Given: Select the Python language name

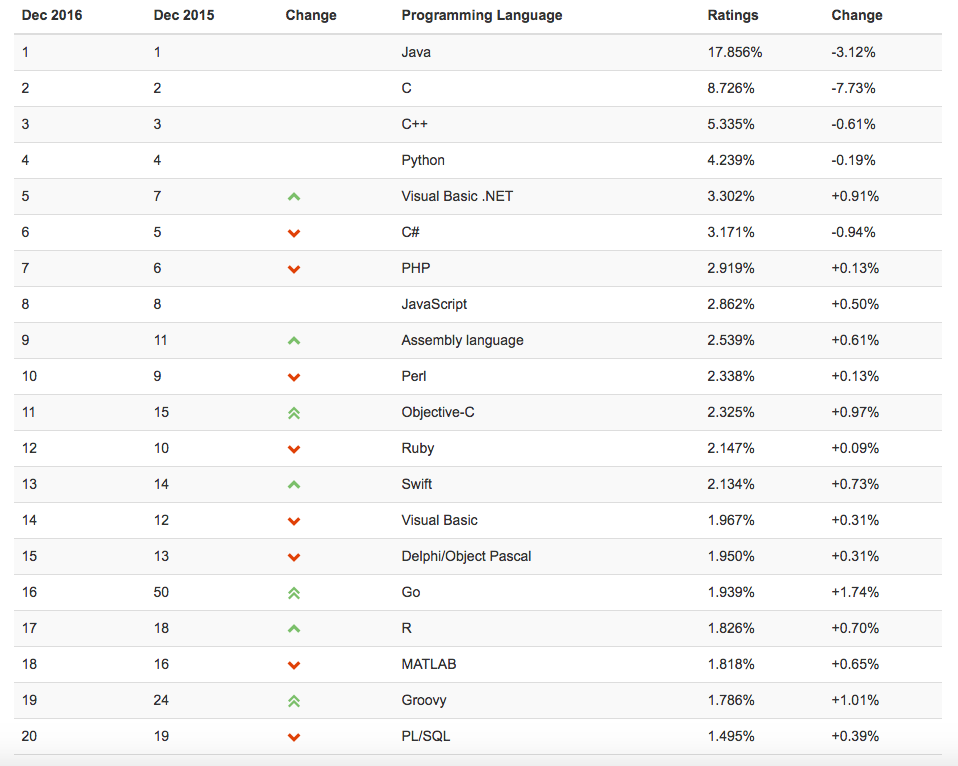Looking at the screenshot, I should (423, 160).
